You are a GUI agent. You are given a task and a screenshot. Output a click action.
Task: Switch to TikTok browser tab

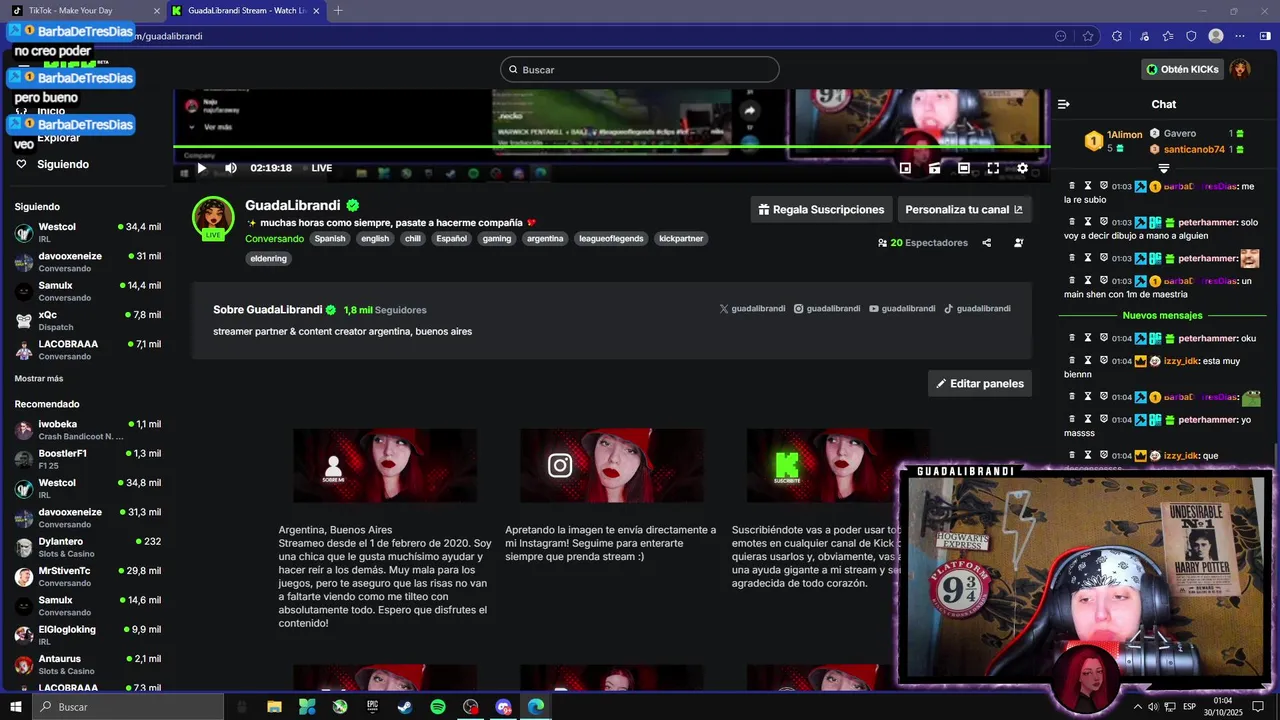click(84, 11)
